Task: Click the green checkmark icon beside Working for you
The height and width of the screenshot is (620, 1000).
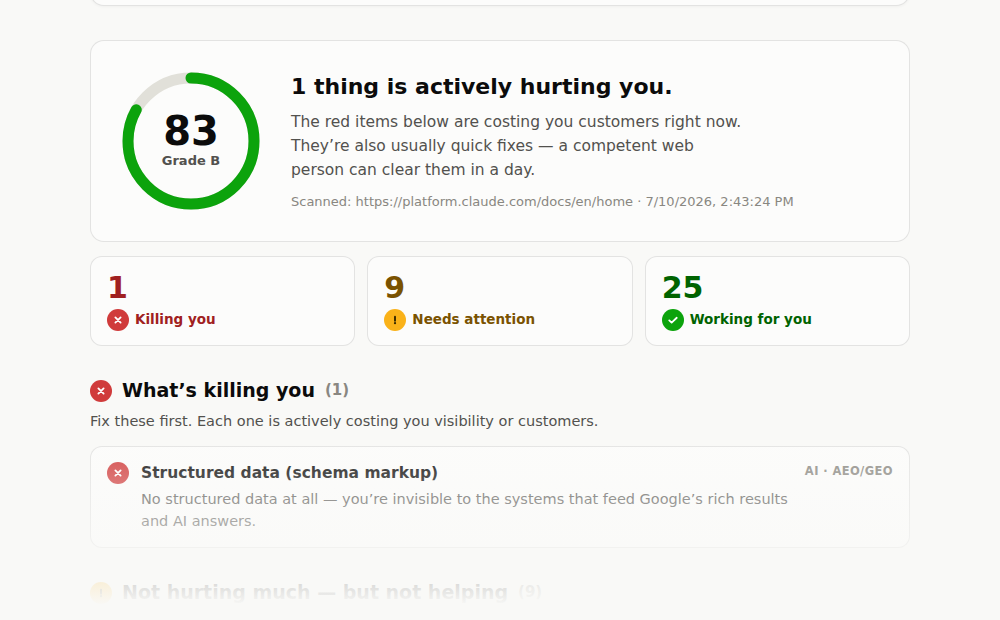Action: (x=673, y=320)
